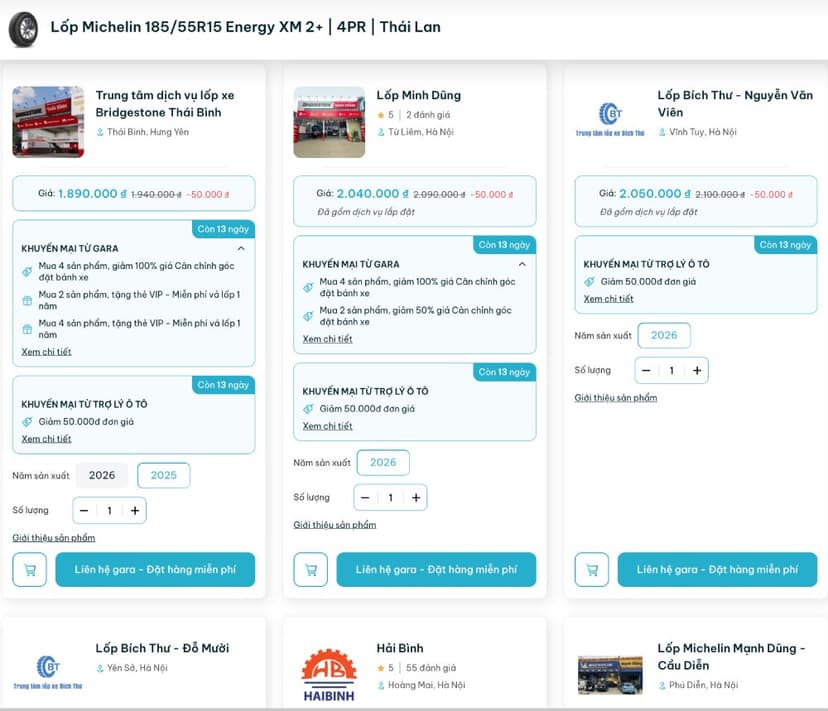Image resolution: width=828 pixels, height=711 pixels.
Task: Add Lốp Minh Dũng tire to cart
Action: tap(310, 569)
